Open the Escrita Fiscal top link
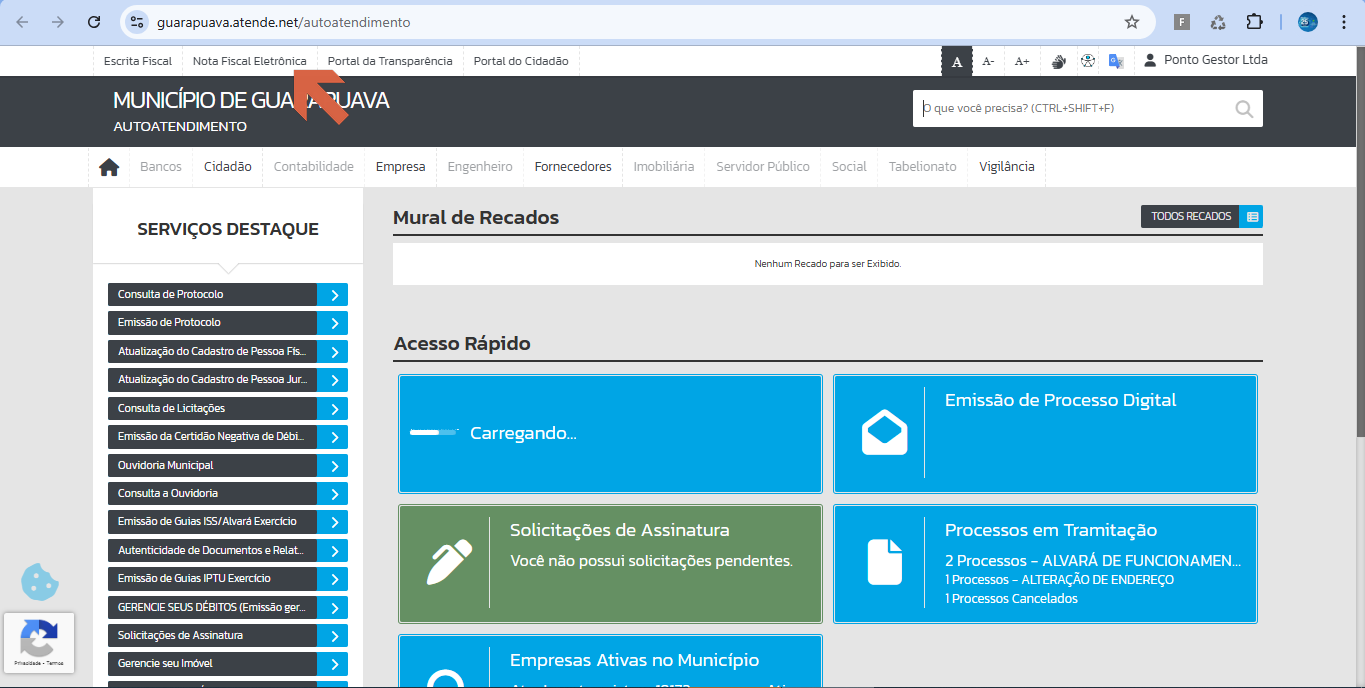This screenshot has height=688, width=1365. pyautogui.click(x=138, y=61)
